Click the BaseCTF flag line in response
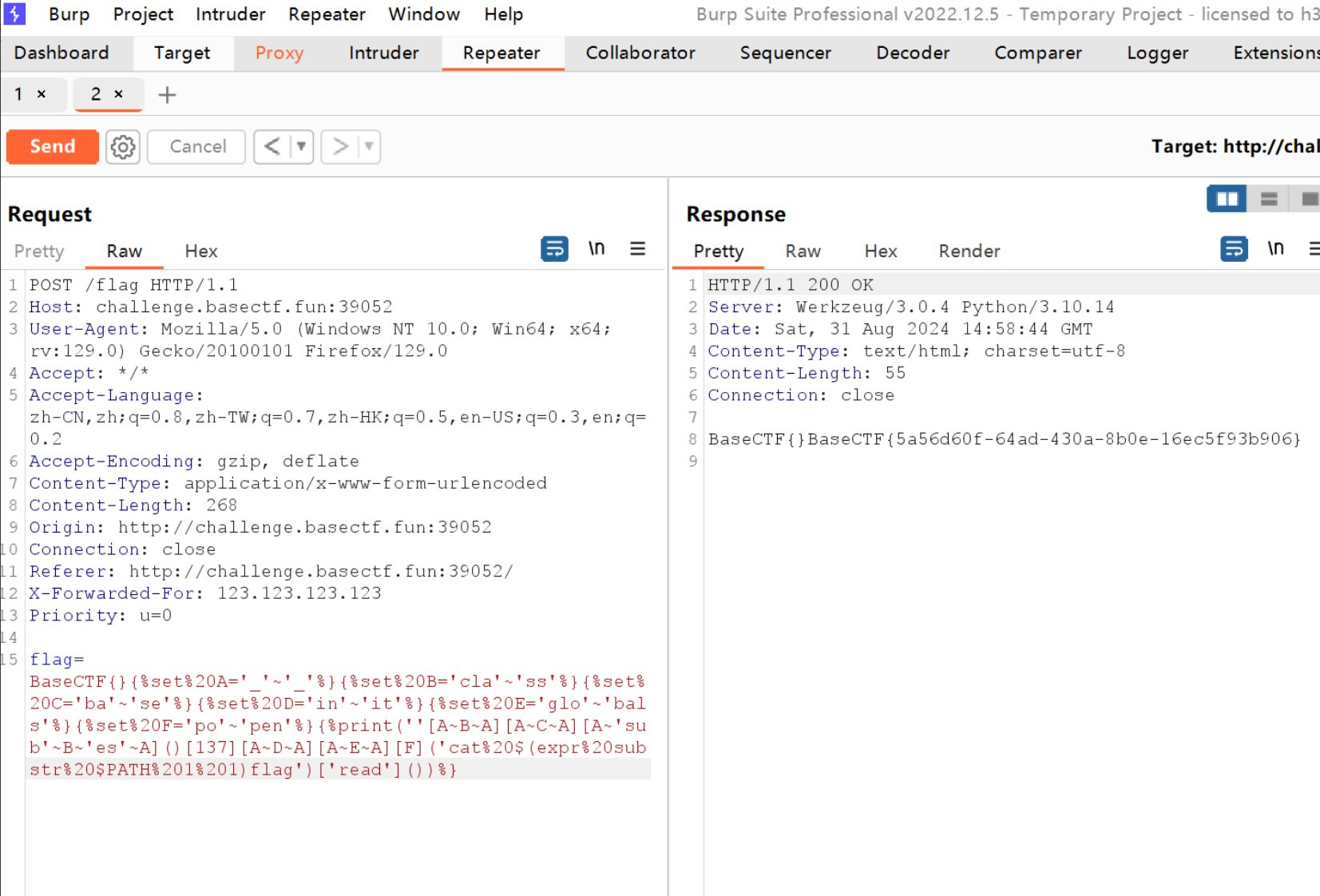The height and width of the screenshot is (896, 1320). 1005,439
